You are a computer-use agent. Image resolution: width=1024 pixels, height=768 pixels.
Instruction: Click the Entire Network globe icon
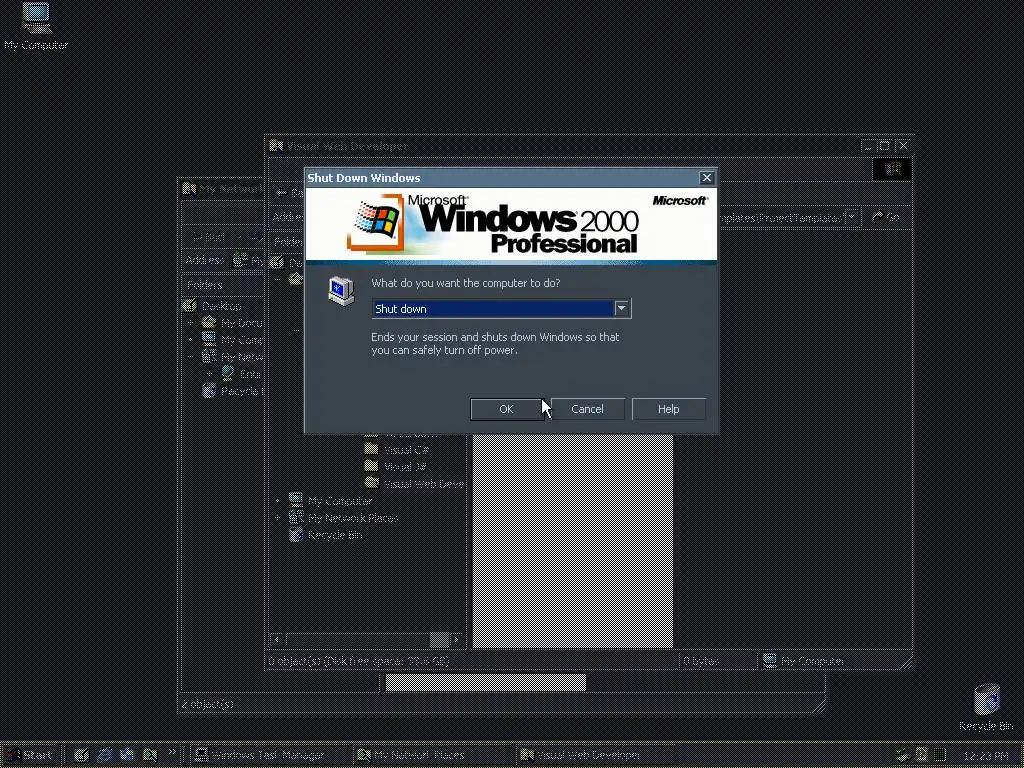tap(227, 374)
